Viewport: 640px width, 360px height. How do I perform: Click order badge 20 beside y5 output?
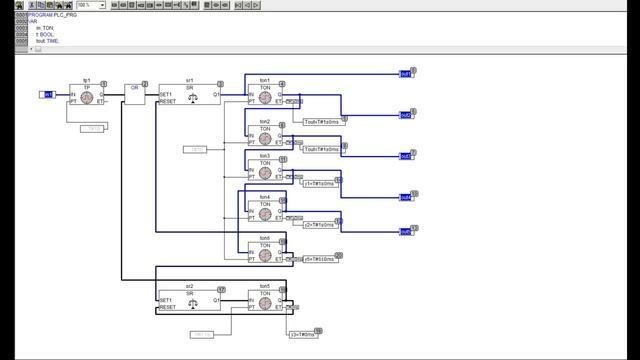click(x=338, y=256)
